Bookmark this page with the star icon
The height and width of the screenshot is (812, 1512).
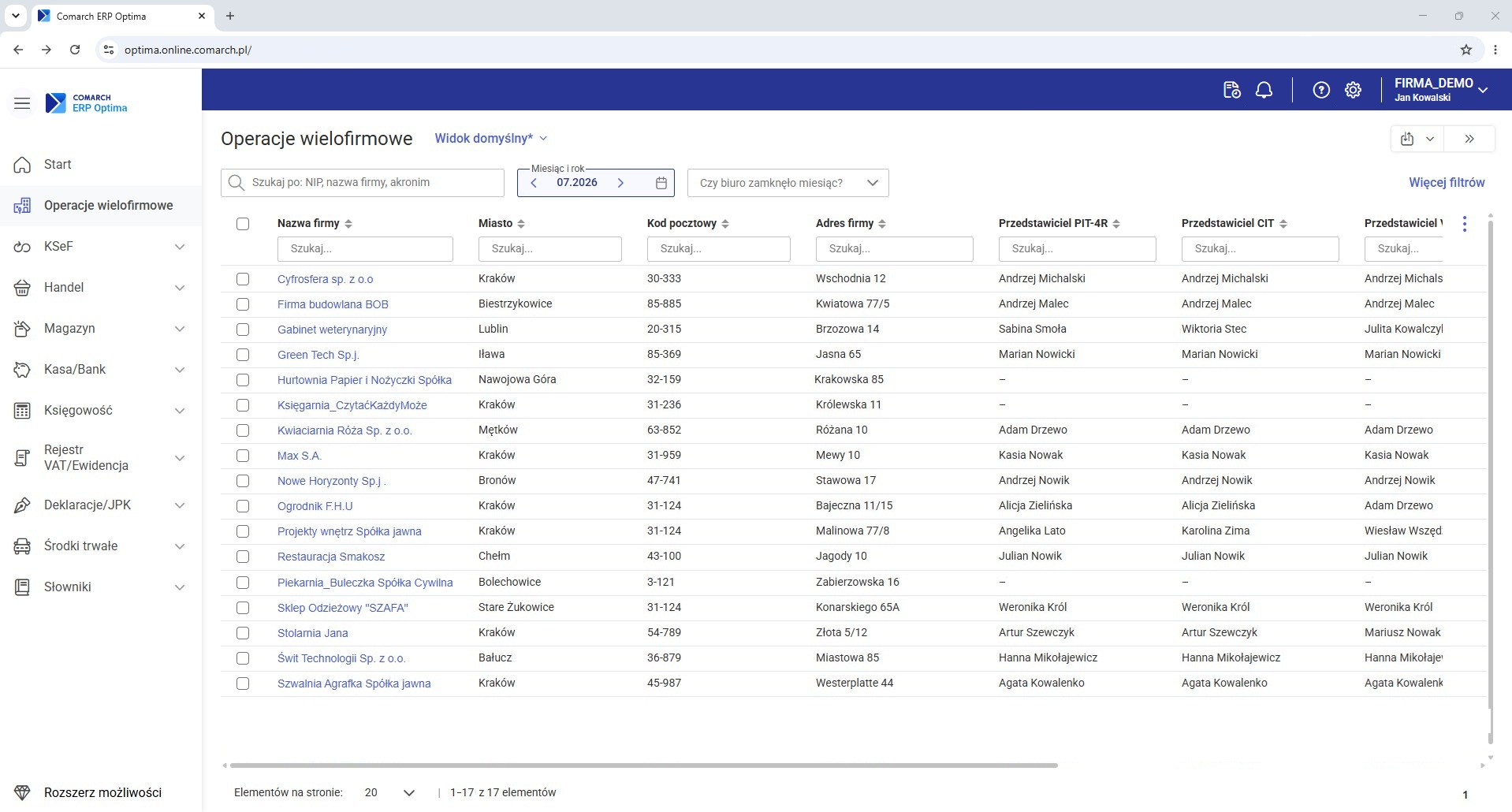click(1466, 50)
